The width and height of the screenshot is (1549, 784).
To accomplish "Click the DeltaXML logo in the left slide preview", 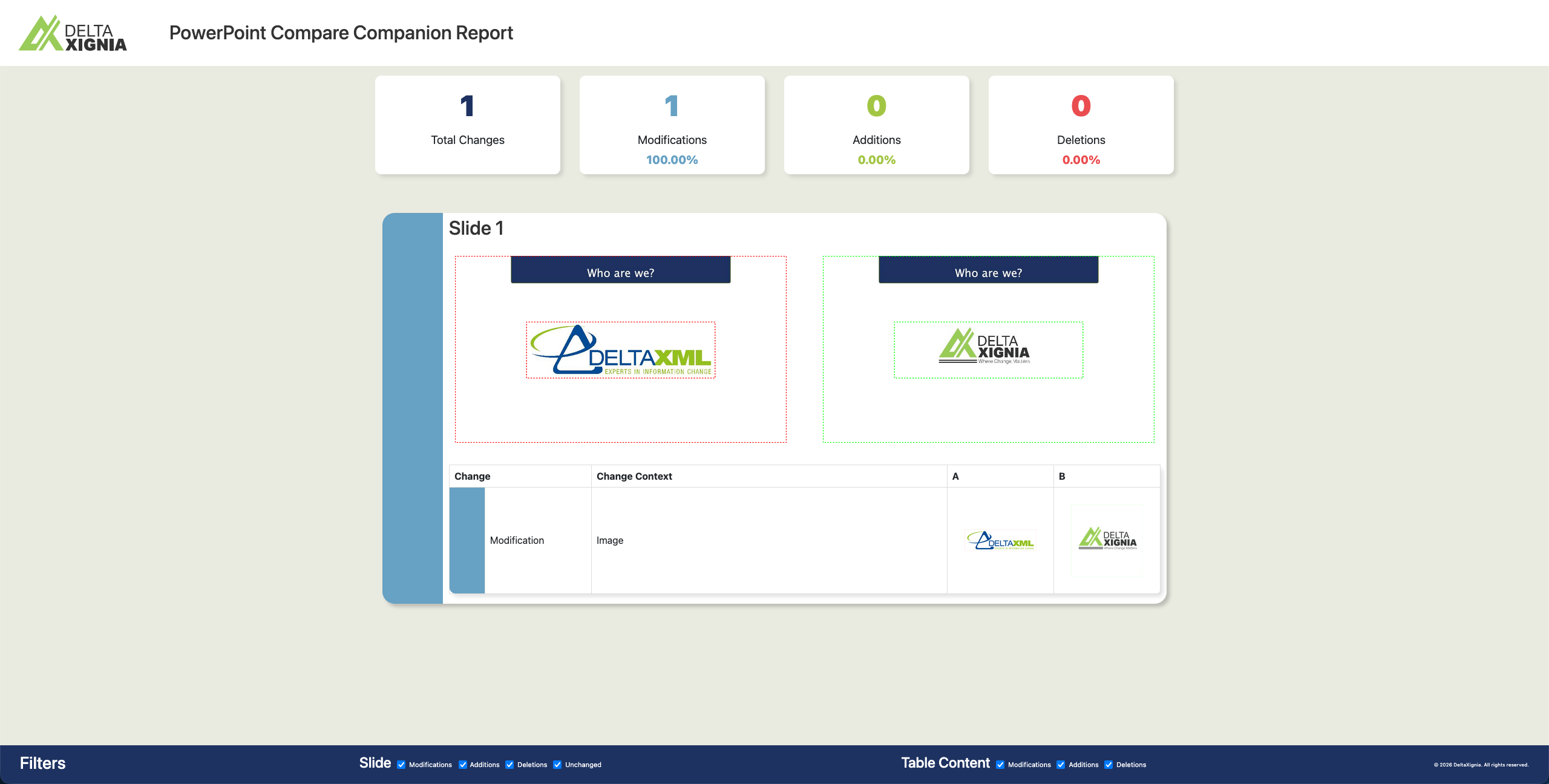I will click(x=621, y=350).
